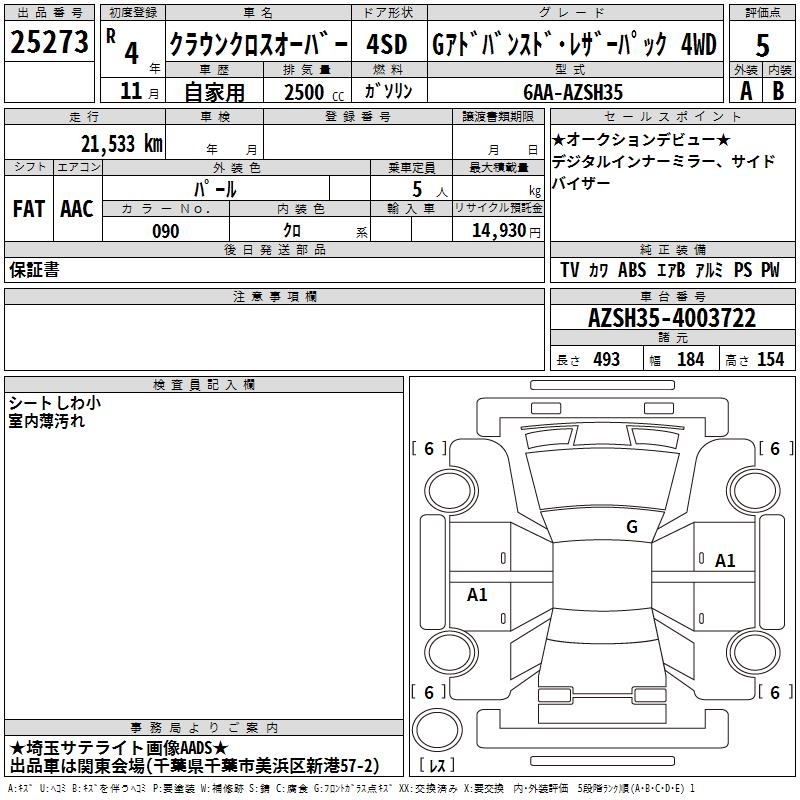Select the ★埼玉サテライト画像AADS★ notice line
Image resolution: width=800 pixels, height=800 pixels.
click(x=118, y=748)
